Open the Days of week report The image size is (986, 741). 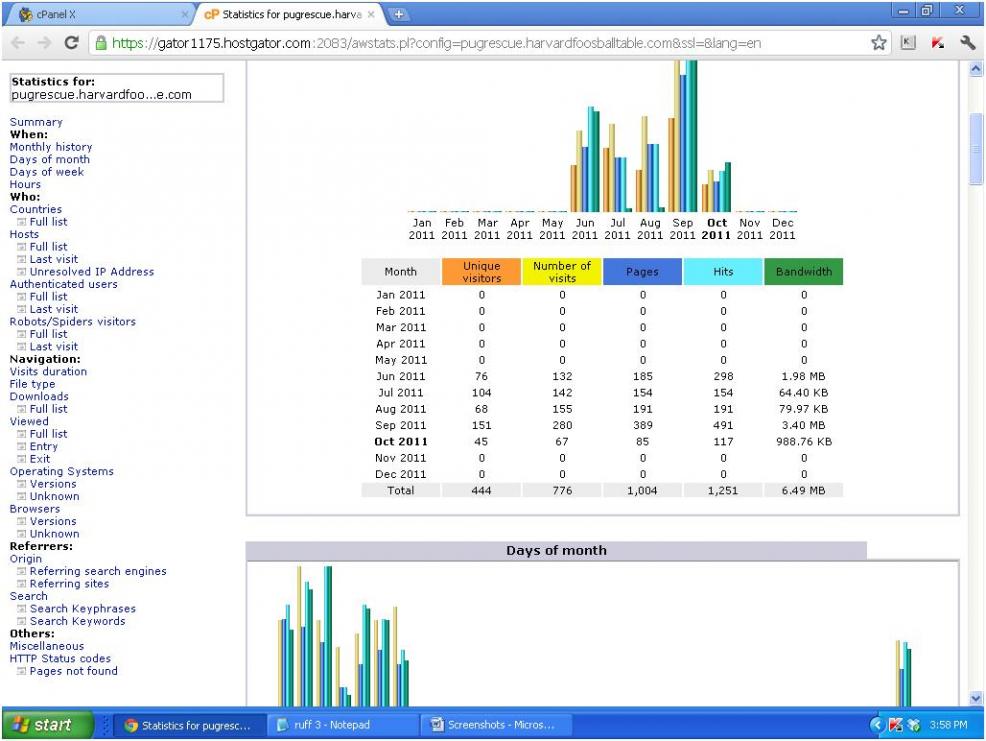pyautogui.click(x=46, y=172)
